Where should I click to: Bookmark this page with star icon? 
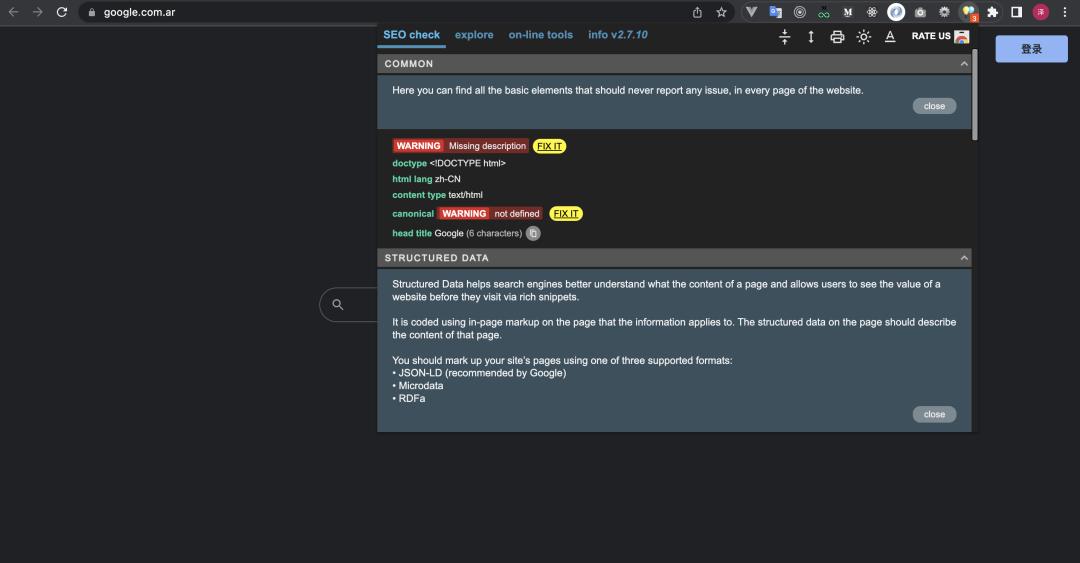pos(721,12)
